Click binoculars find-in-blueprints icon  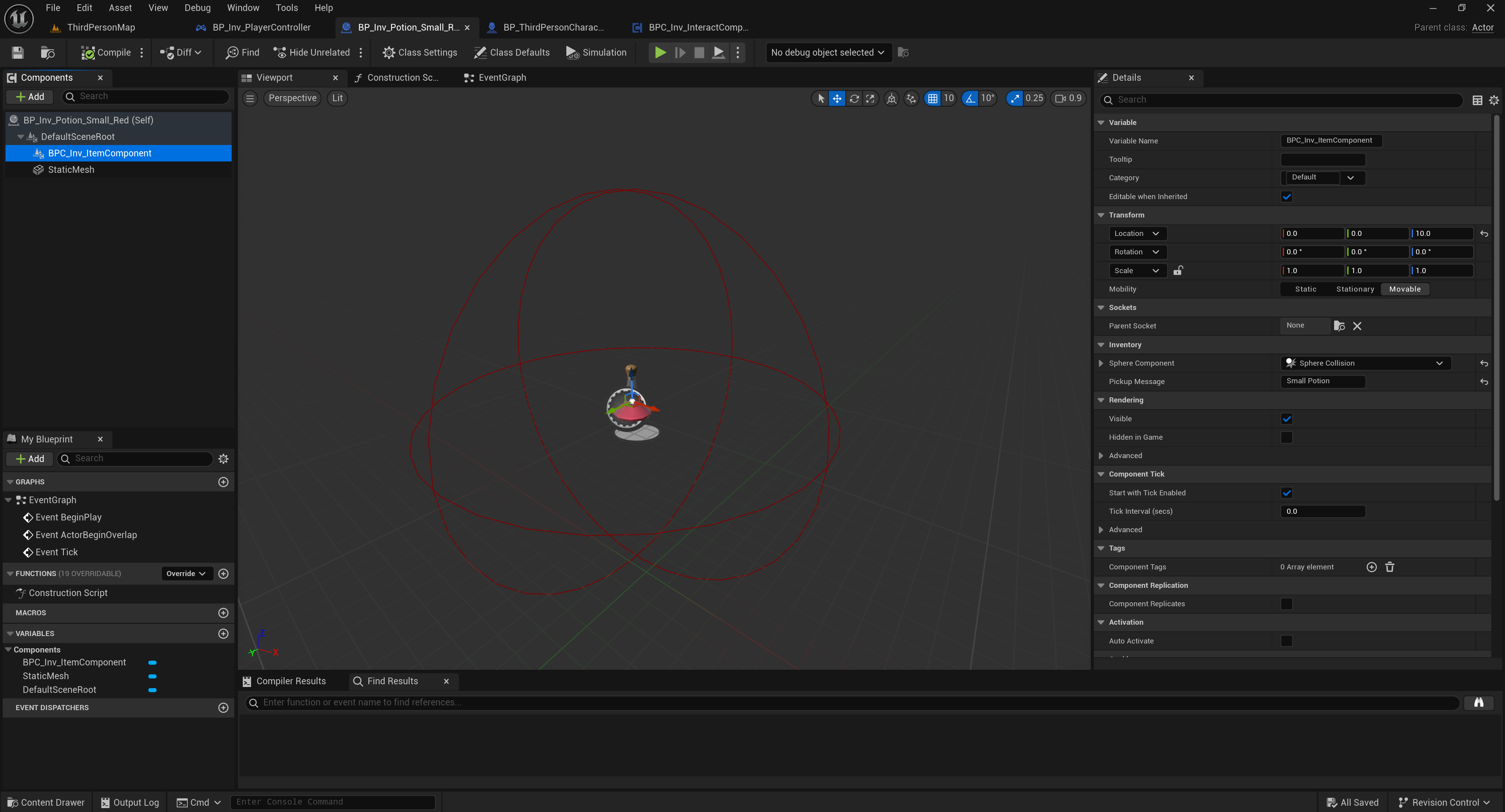[1478, 702]
